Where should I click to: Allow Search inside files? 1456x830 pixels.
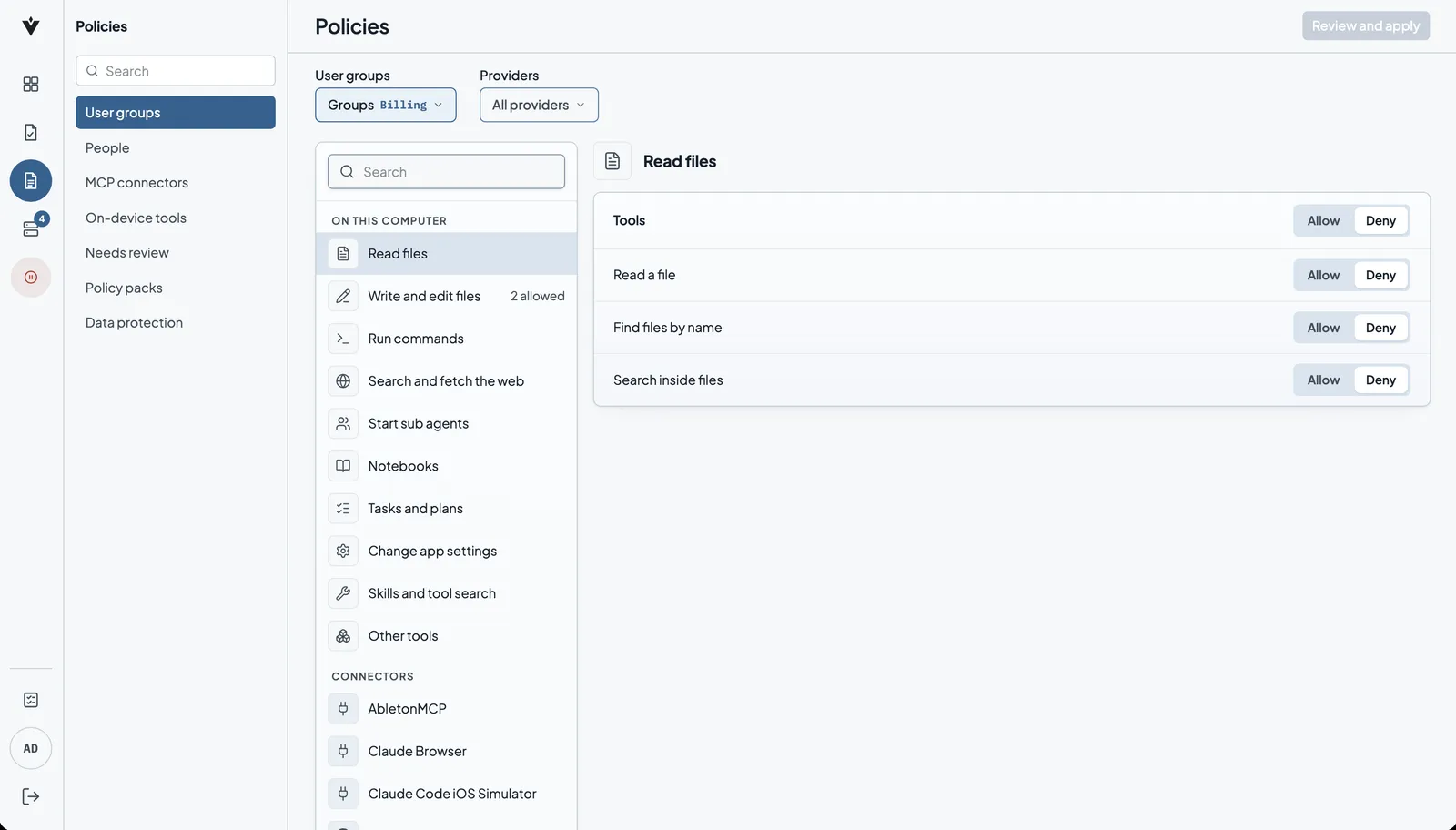click(1323, 380)
